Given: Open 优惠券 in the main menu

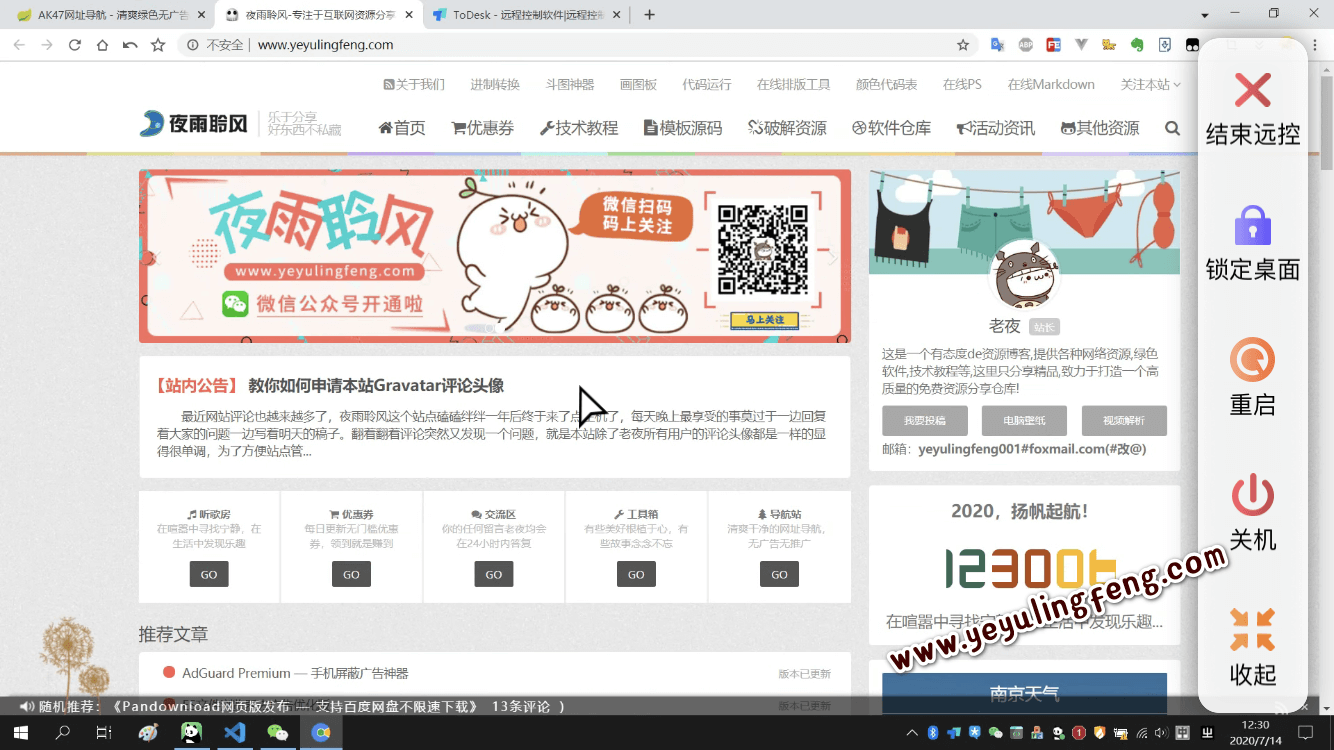Looking at the screenshot, I should (483, 128).
